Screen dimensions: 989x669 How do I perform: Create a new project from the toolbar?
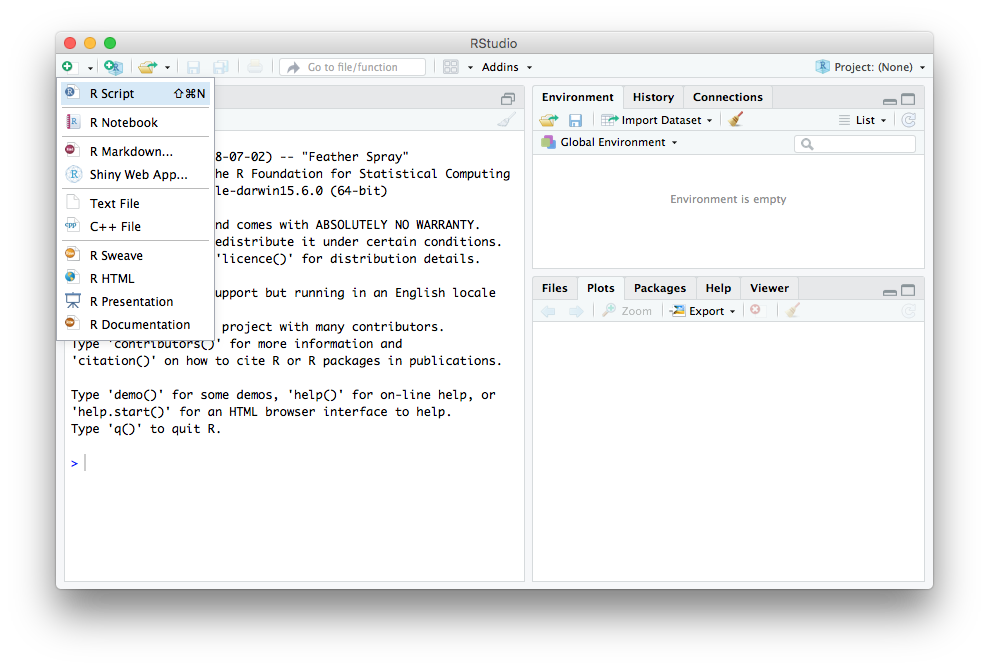[113, 67]
